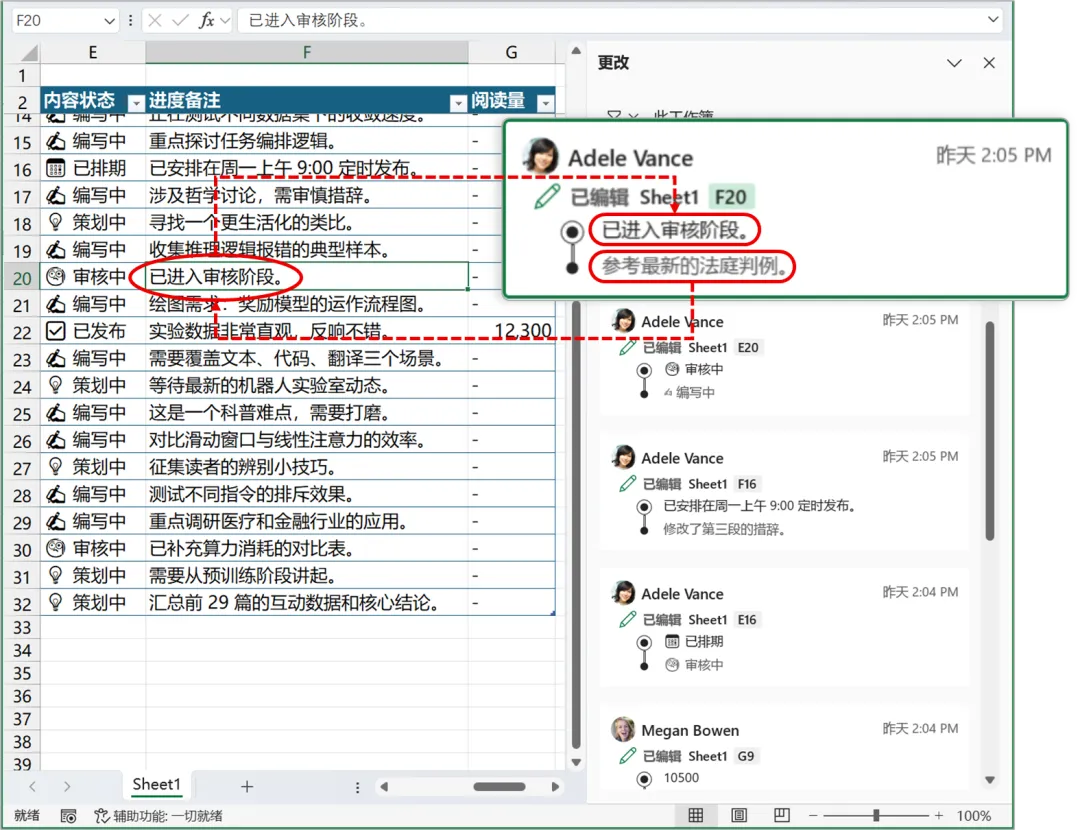Screen dimensions: 1080x830
Task: Cancel the formula entry with the X icon
Action: 155,21
